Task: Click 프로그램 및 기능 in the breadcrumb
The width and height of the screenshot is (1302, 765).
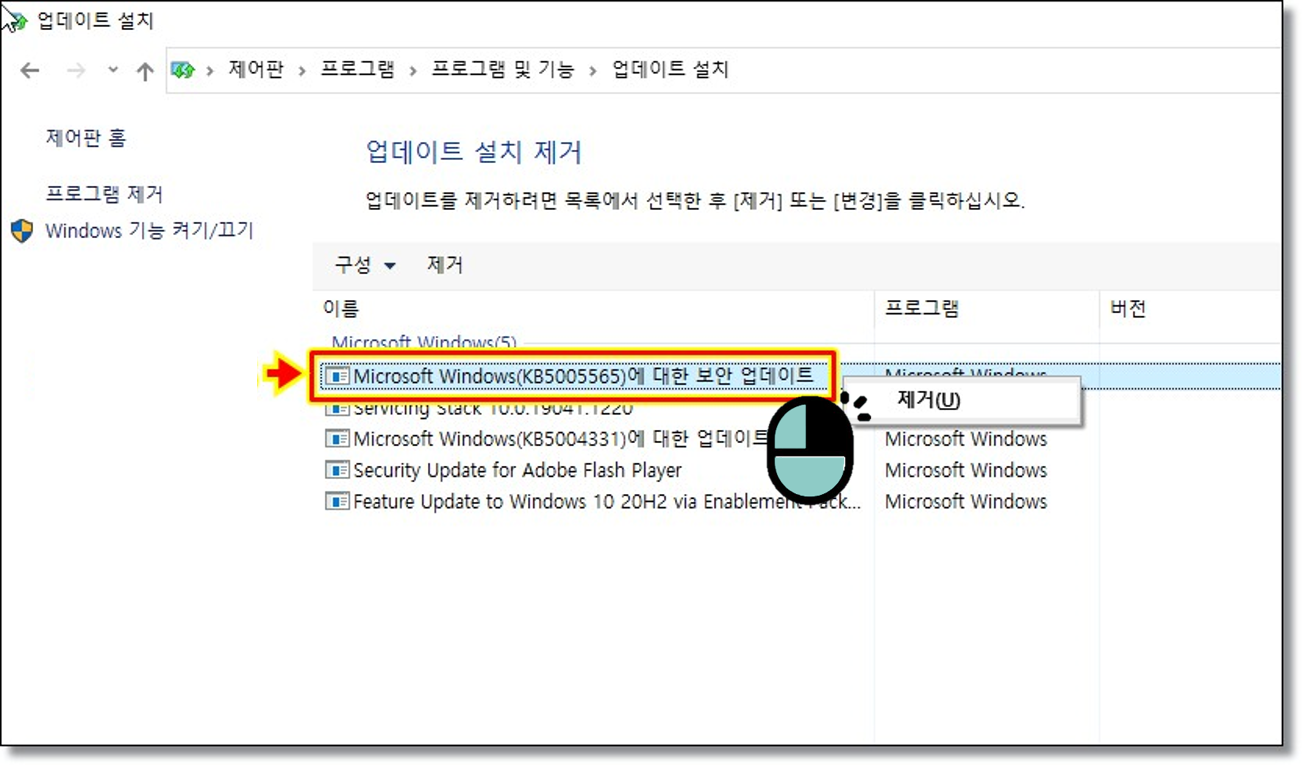Action: click(x=502, y=70)
